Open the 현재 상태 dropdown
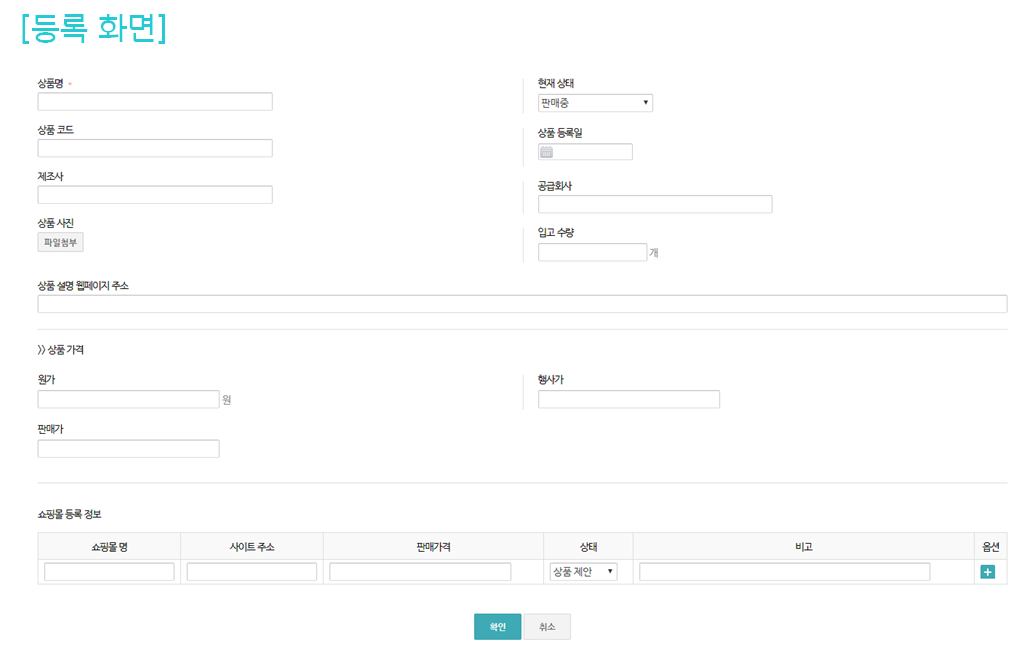This screenshot has width=1022, height=650. 595,102
